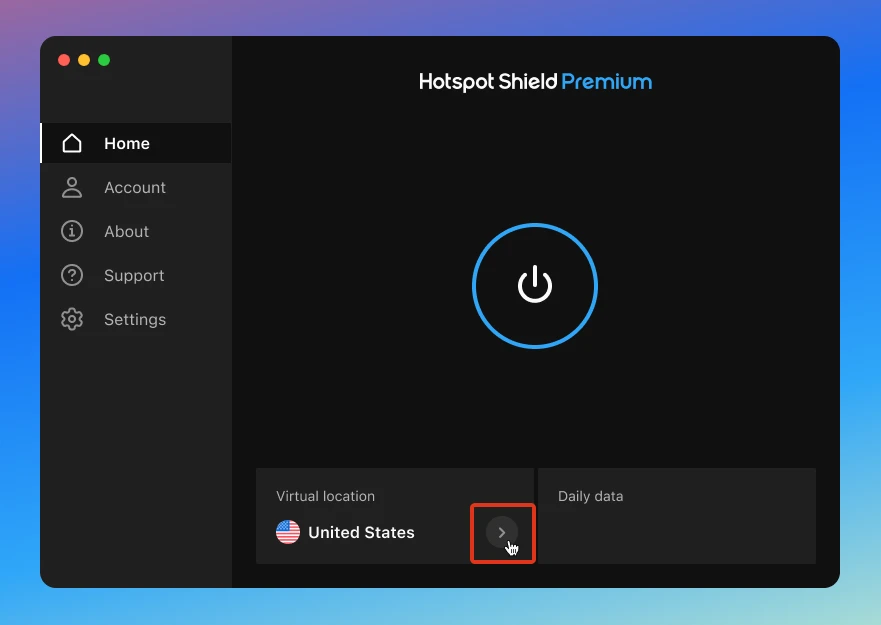Click the Account person icon

[72, 188]
